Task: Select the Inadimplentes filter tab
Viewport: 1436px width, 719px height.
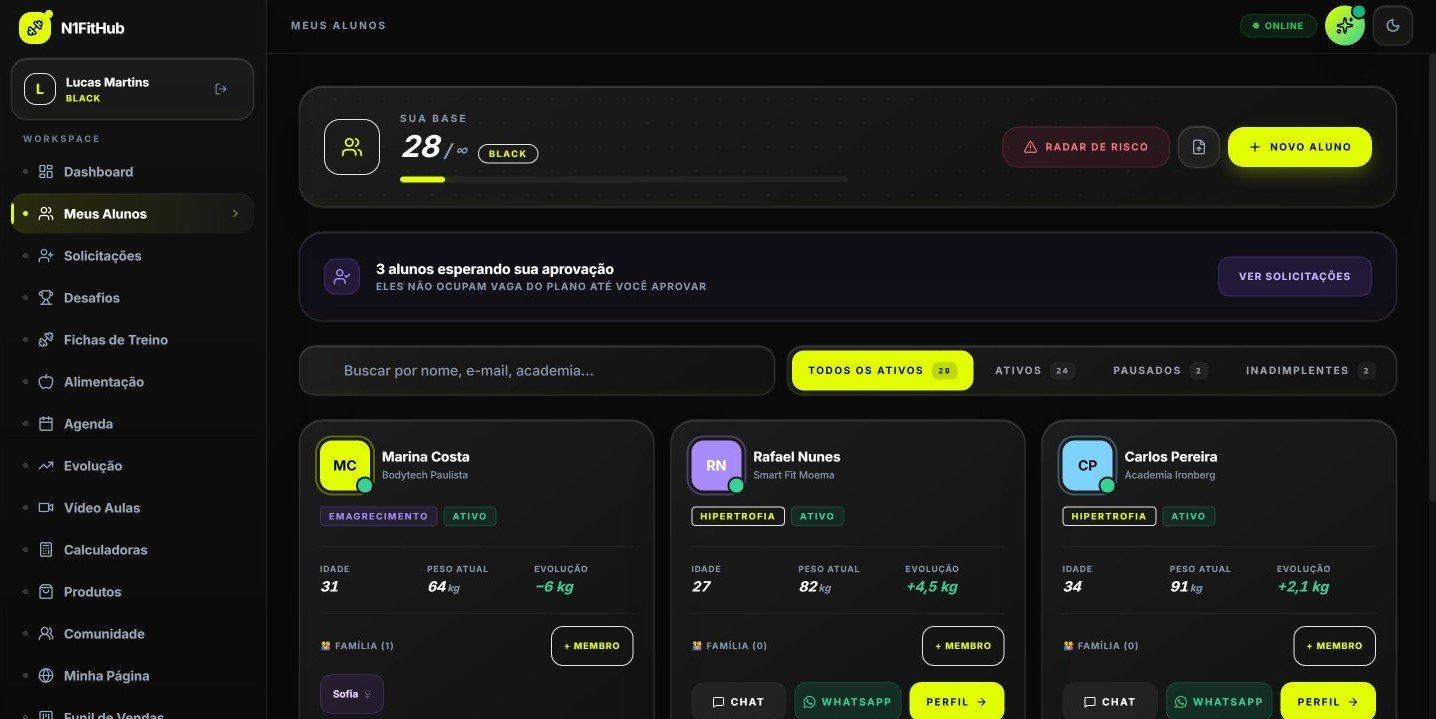Action: (x=1310, y=371)
